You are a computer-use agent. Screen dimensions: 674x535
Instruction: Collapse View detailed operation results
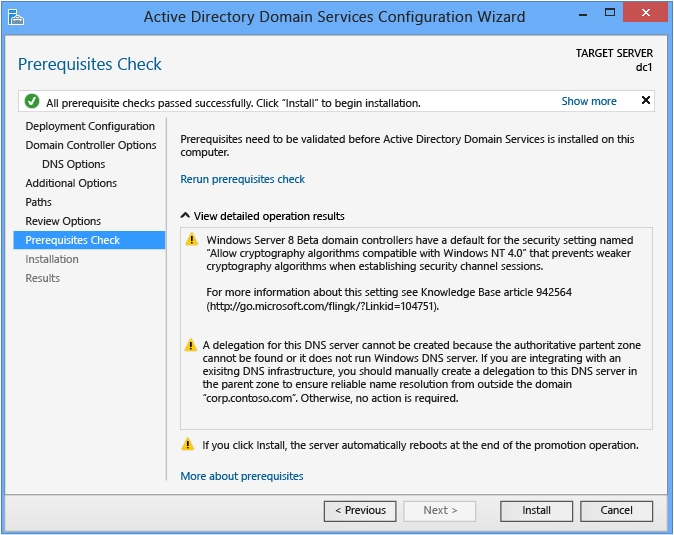pyautogui.click(x=185, y=215)
